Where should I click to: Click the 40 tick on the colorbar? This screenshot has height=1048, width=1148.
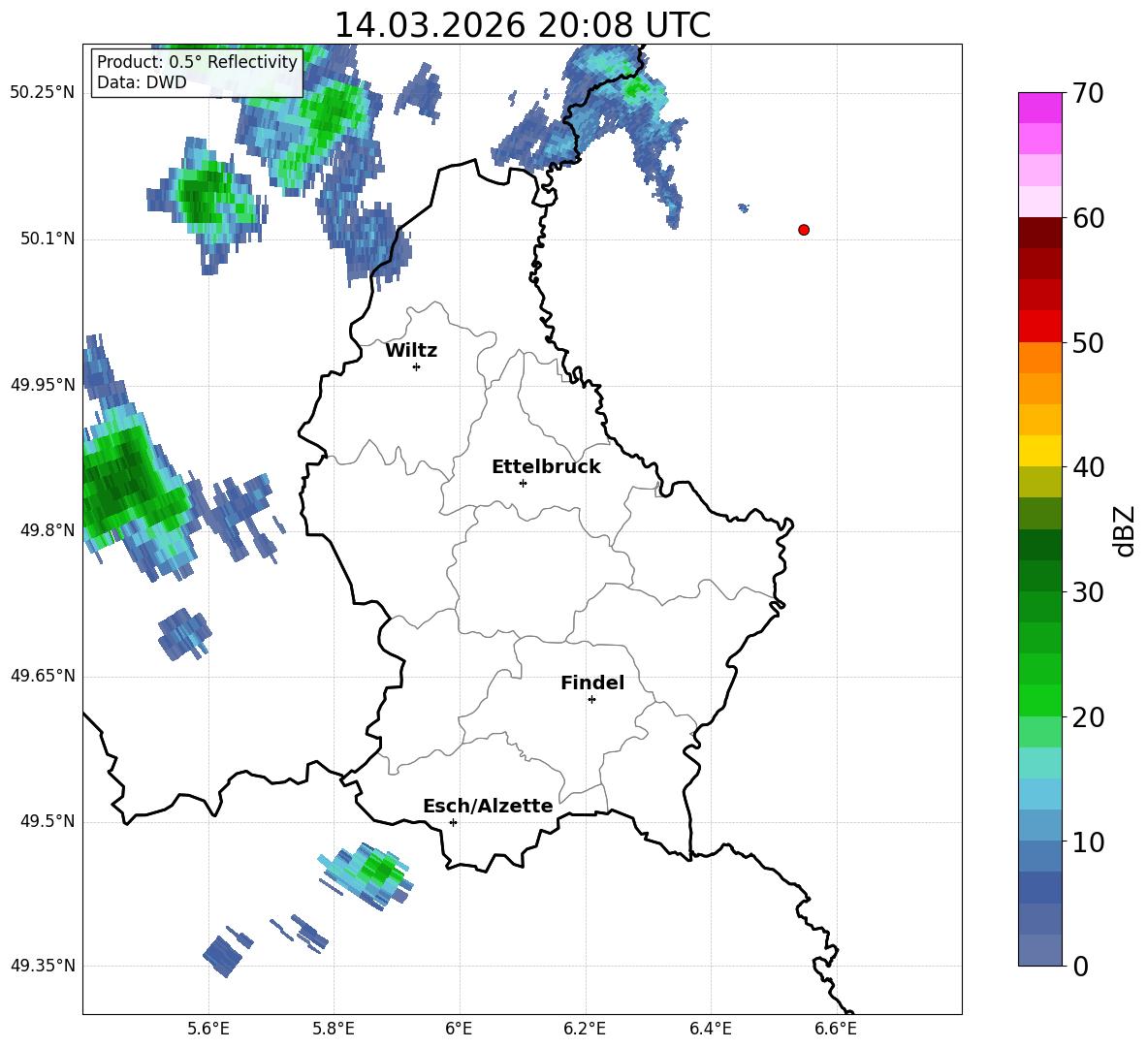(1087, 467)
